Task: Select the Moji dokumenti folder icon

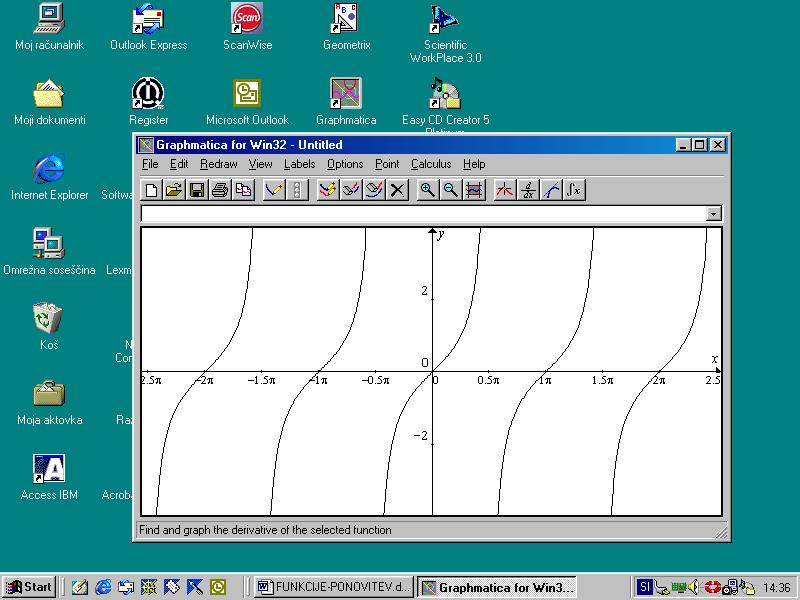Action: 49,102
